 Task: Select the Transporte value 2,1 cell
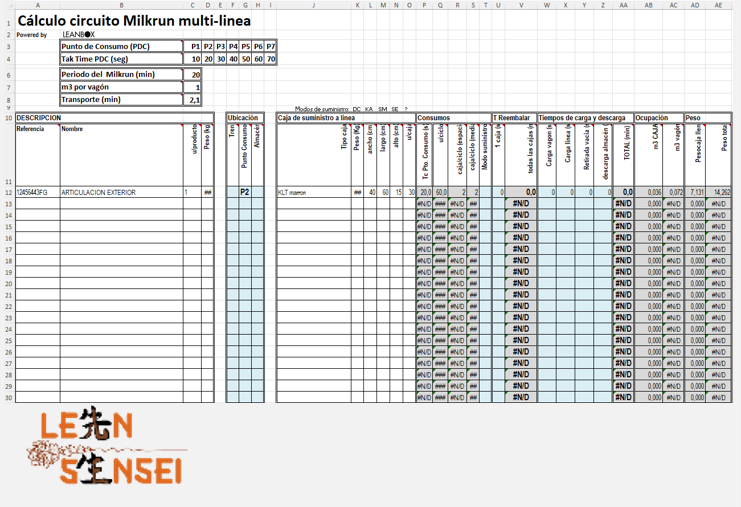tap(195, 100)
